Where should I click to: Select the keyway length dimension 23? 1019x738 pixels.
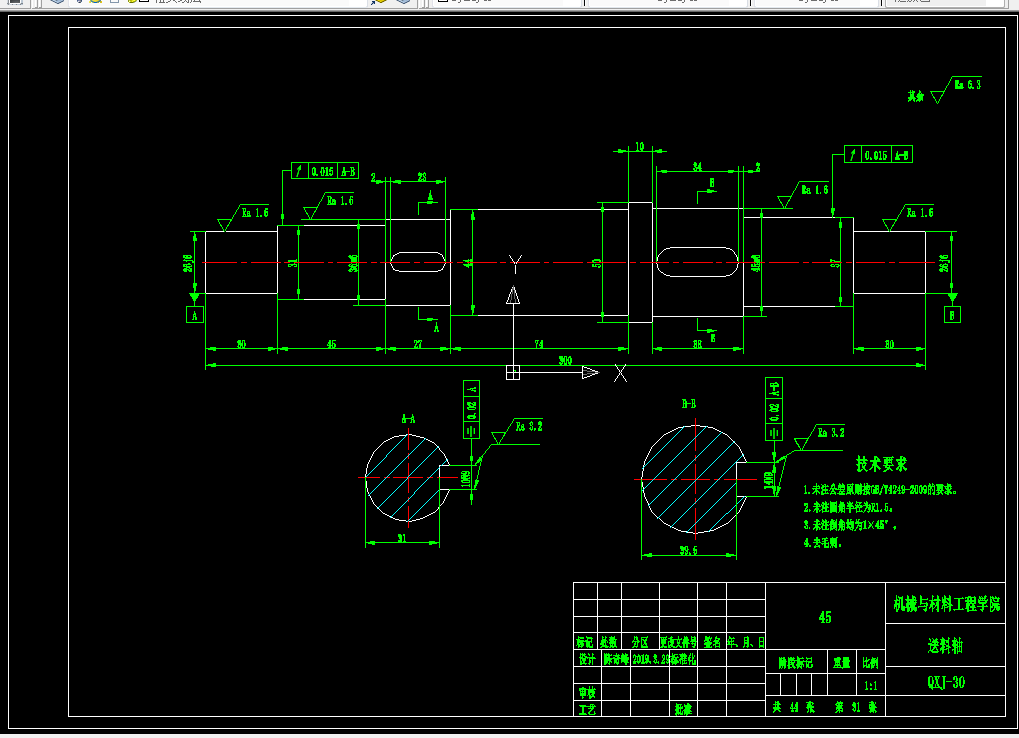tap(422, 177)
